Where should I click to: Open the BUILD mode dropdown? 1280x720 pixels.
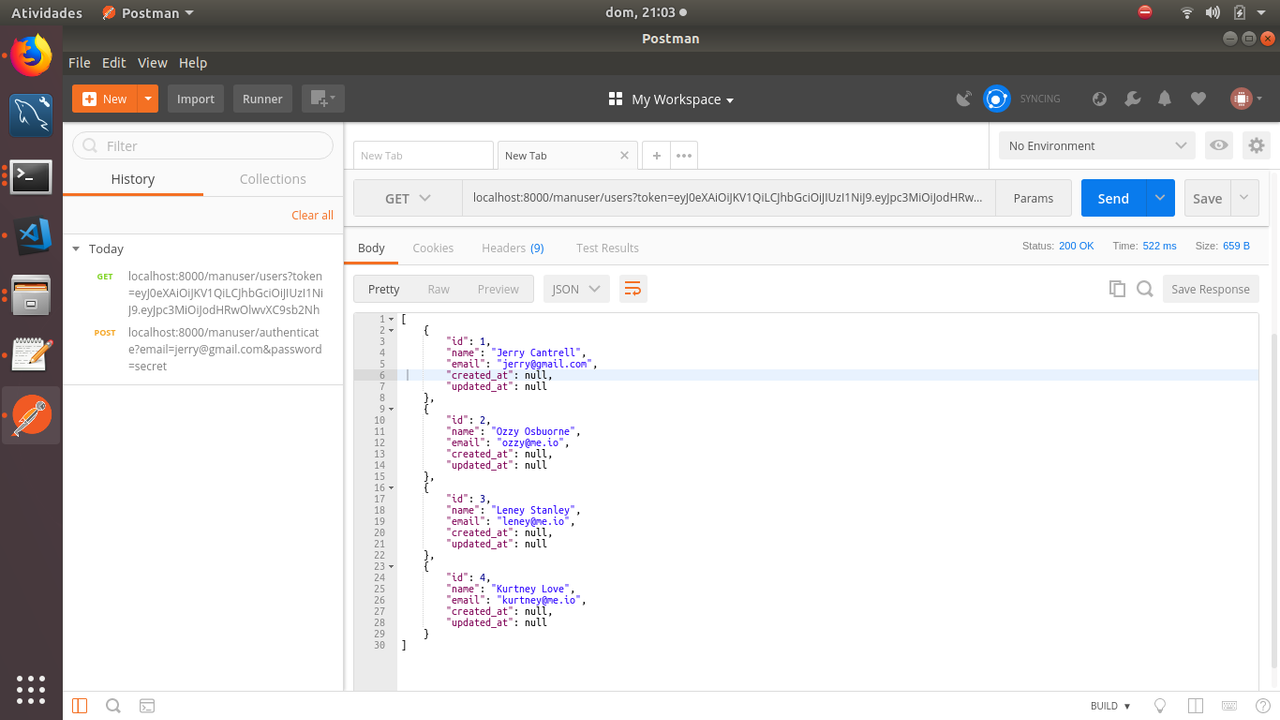(x=1110, y=706)
